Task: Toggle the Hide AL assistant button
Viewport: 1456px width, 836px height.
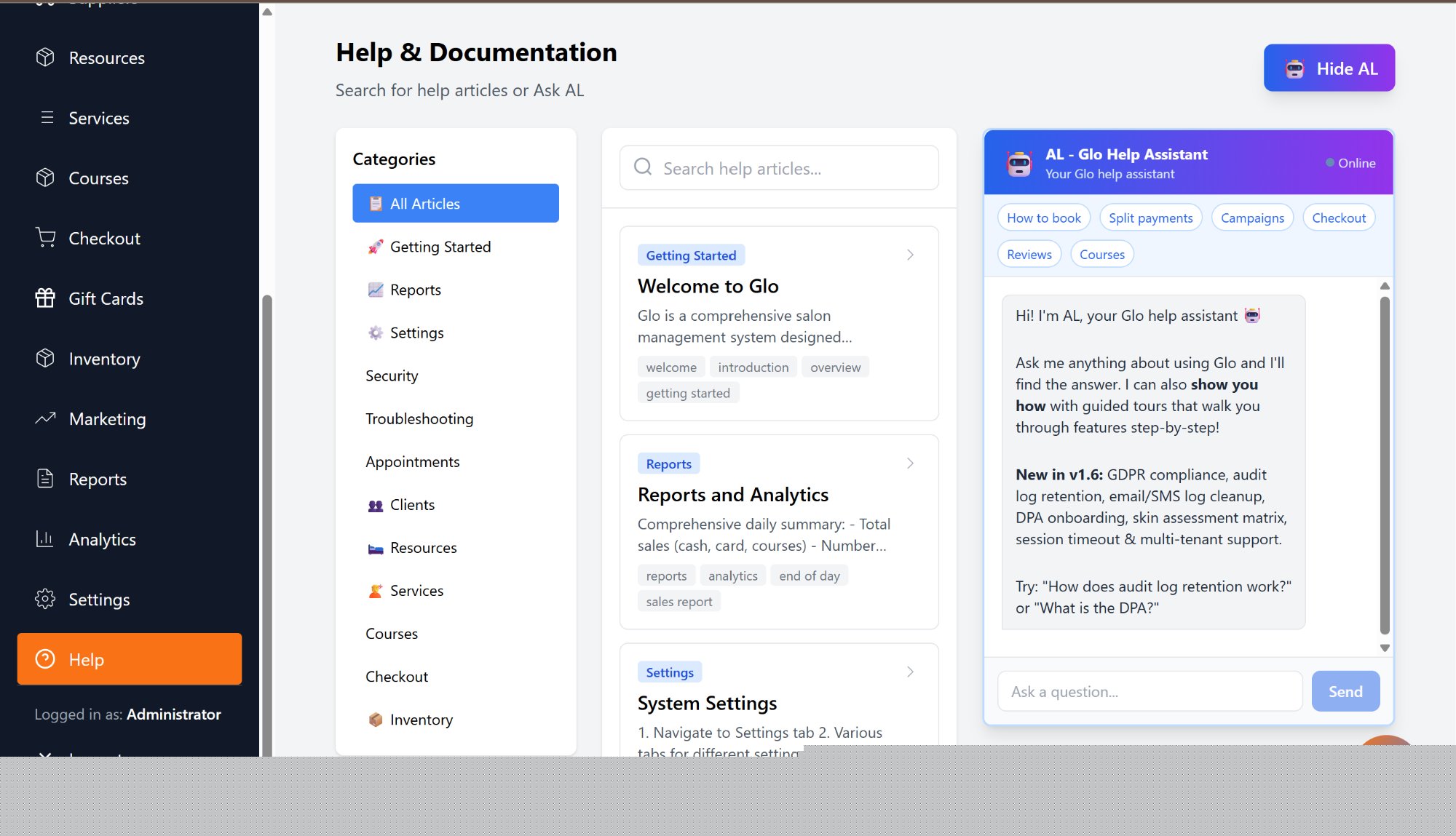Action: point(1329,68)
